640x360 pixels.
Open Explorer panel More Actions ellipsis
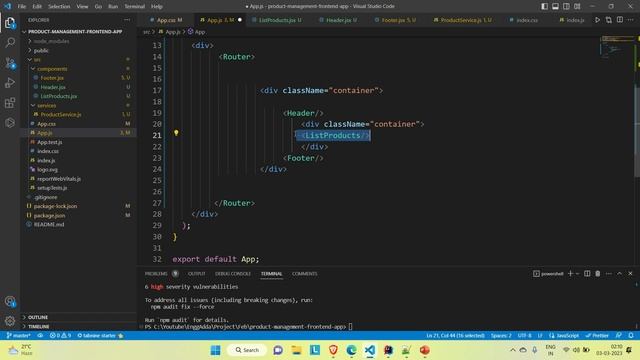(127, 20)
